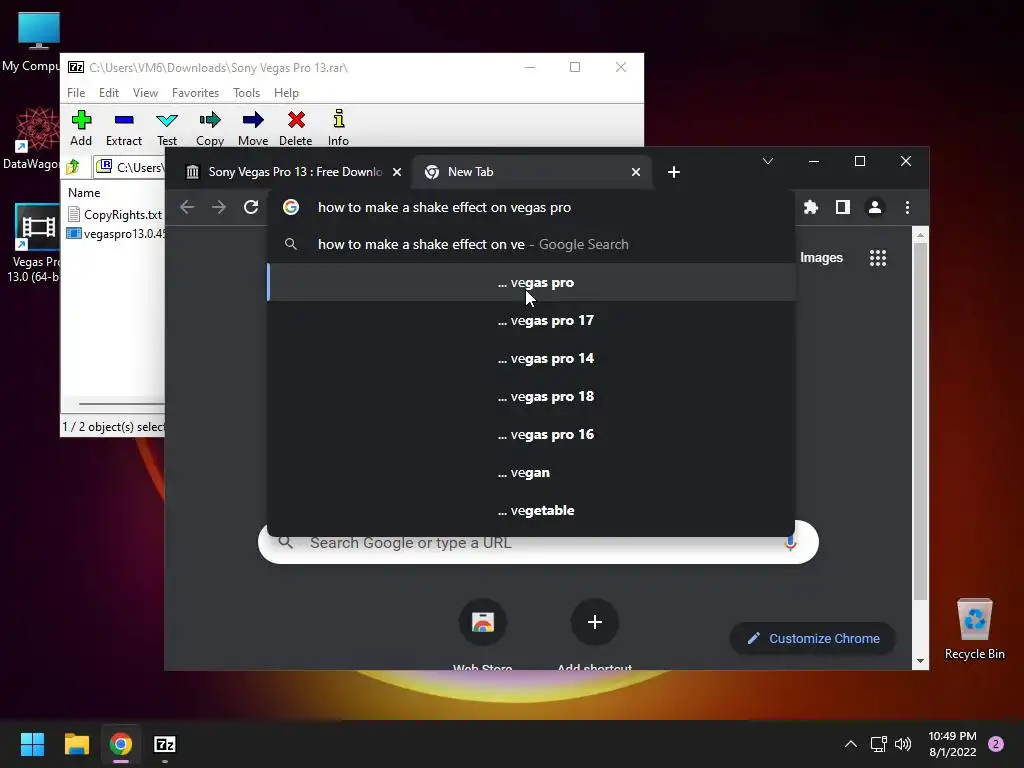Click the voice search microphone icon

tap(790, 543)
